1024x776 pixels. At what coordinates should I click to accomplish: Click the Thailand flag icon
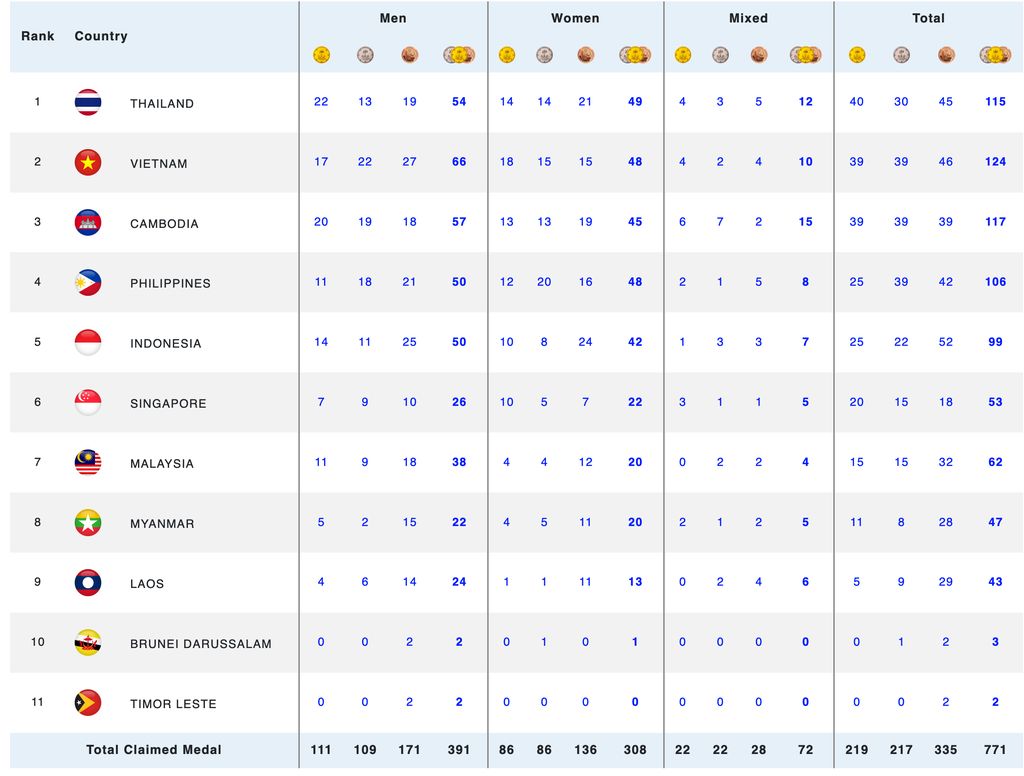(x=88, y=103)
